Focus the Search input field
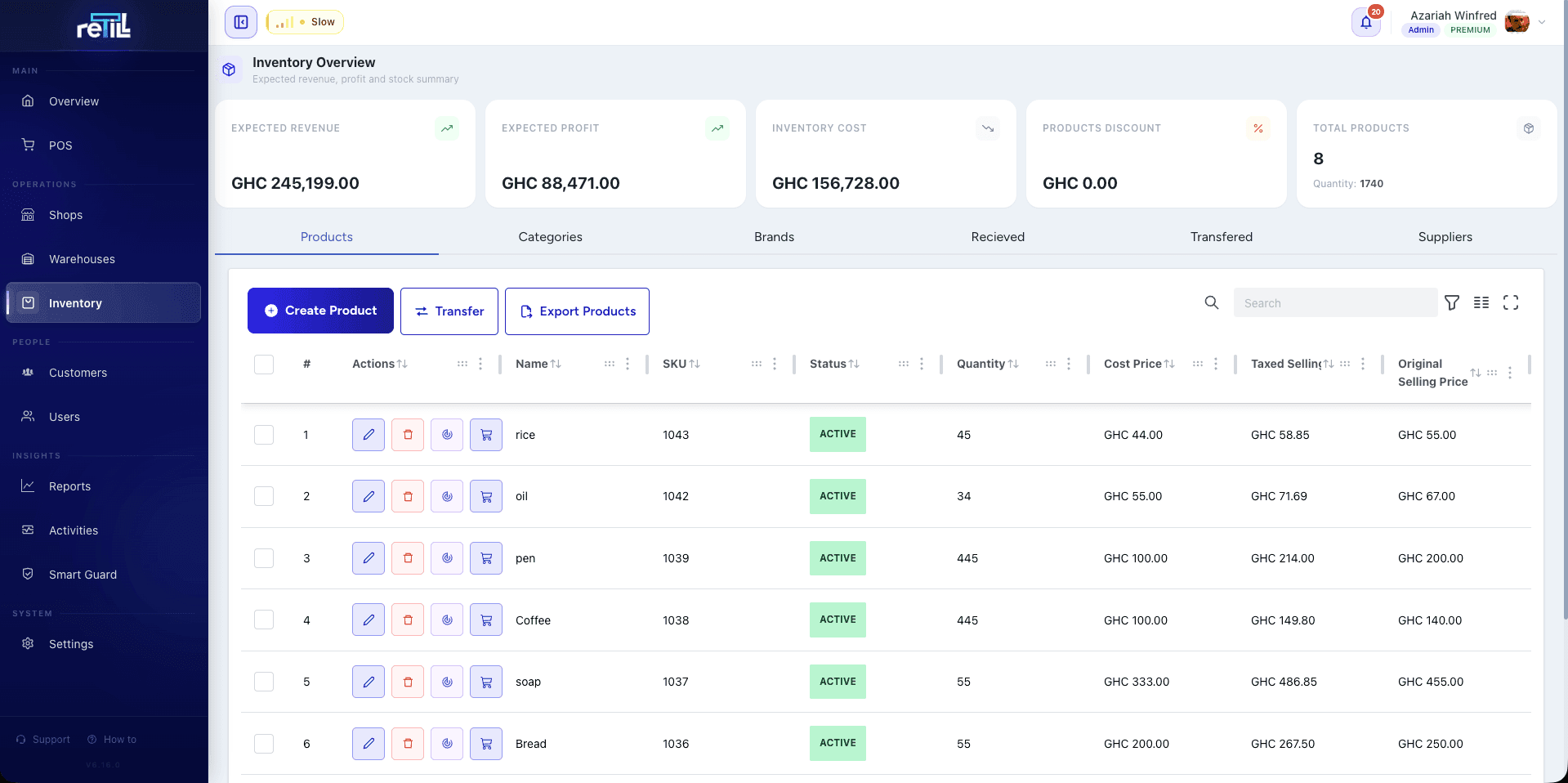 [1335, 302]
